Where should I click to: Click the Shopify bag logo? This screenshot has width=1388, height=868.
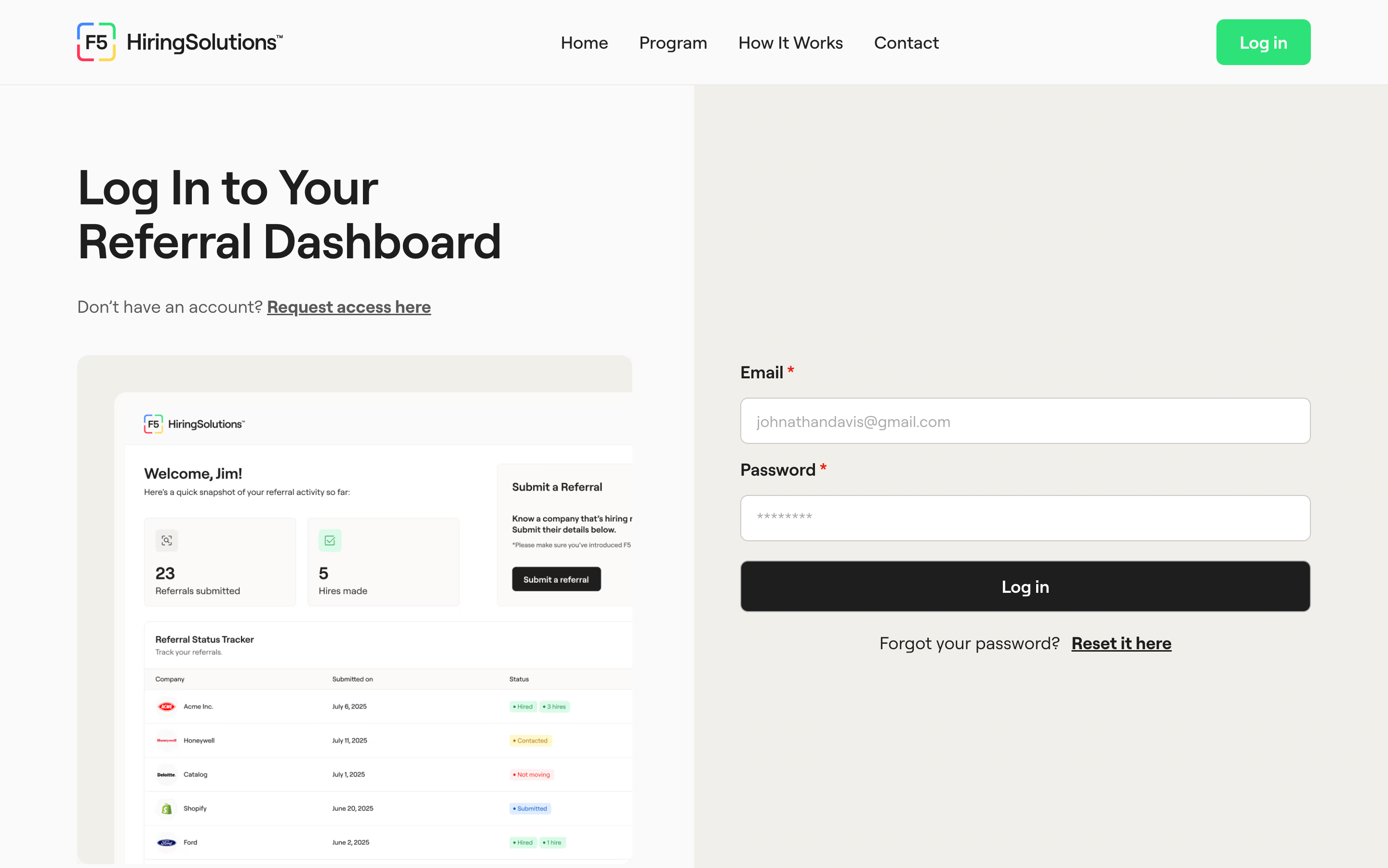click(166, 808)
